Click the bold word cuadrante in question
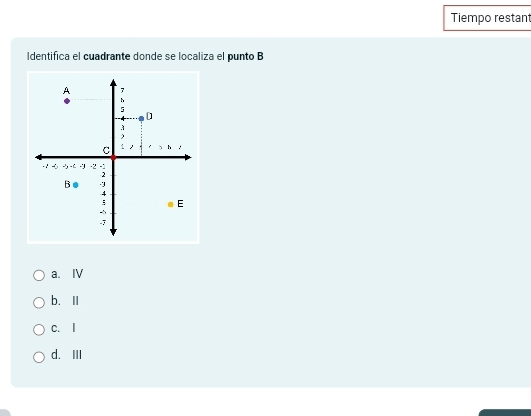 tap(107, 56)
